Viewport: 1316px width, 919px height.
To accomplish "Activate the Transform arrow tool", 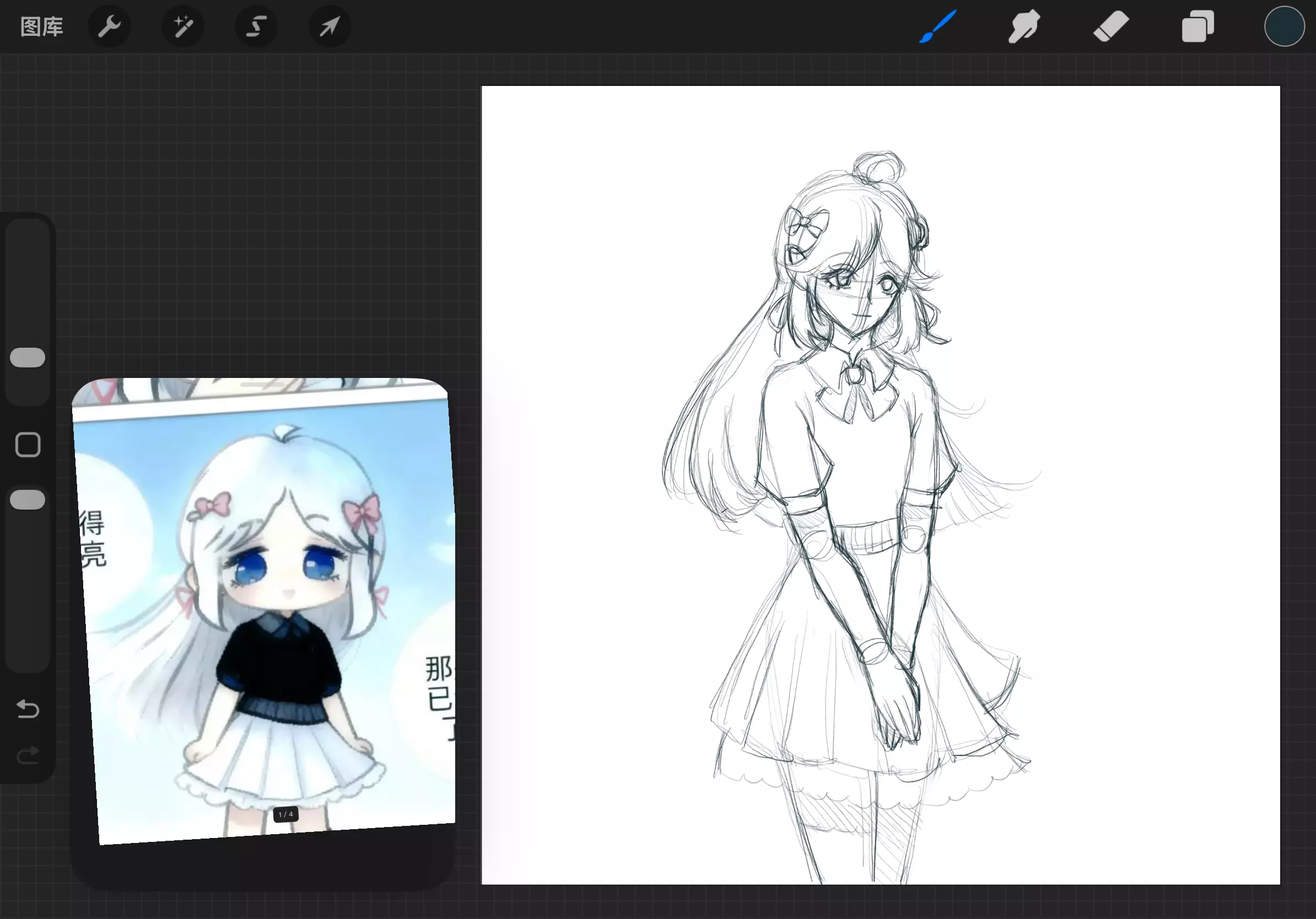I will pyautogui.click(x=330, y=26).
